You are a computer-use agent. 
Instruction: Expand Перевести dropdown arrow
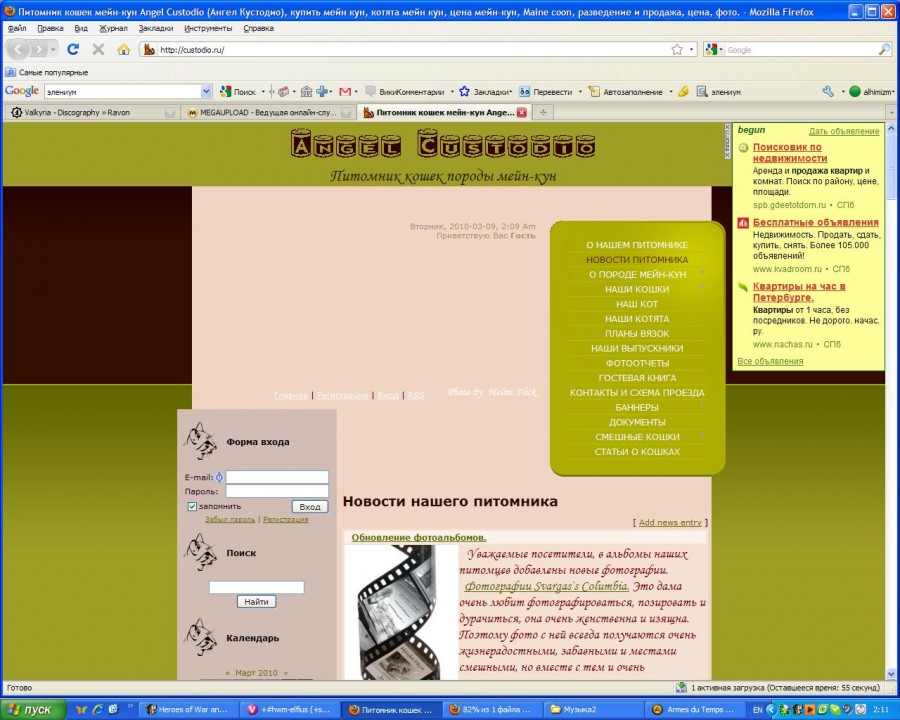coord(580,91)
